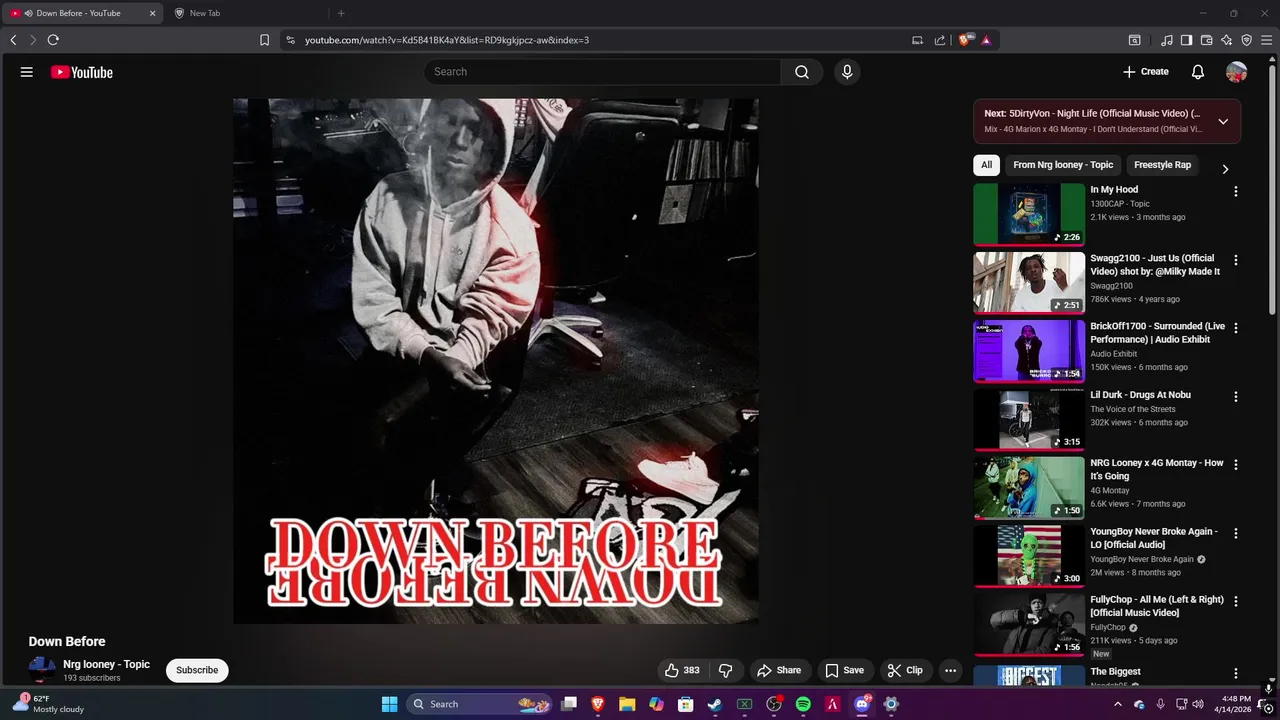Reload the page in browser toolbar
The height and width of the screenshot is (720, 1280).
click(x=53, y=40)
